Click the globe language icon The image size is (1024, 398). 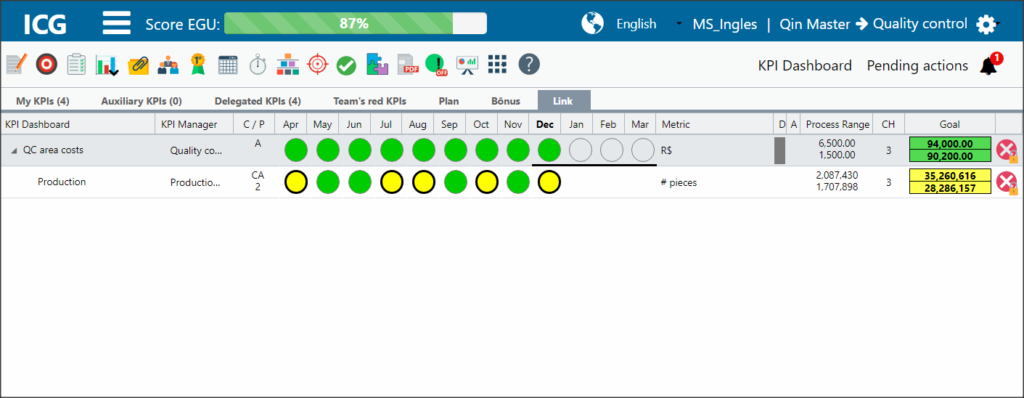point(592,24)
